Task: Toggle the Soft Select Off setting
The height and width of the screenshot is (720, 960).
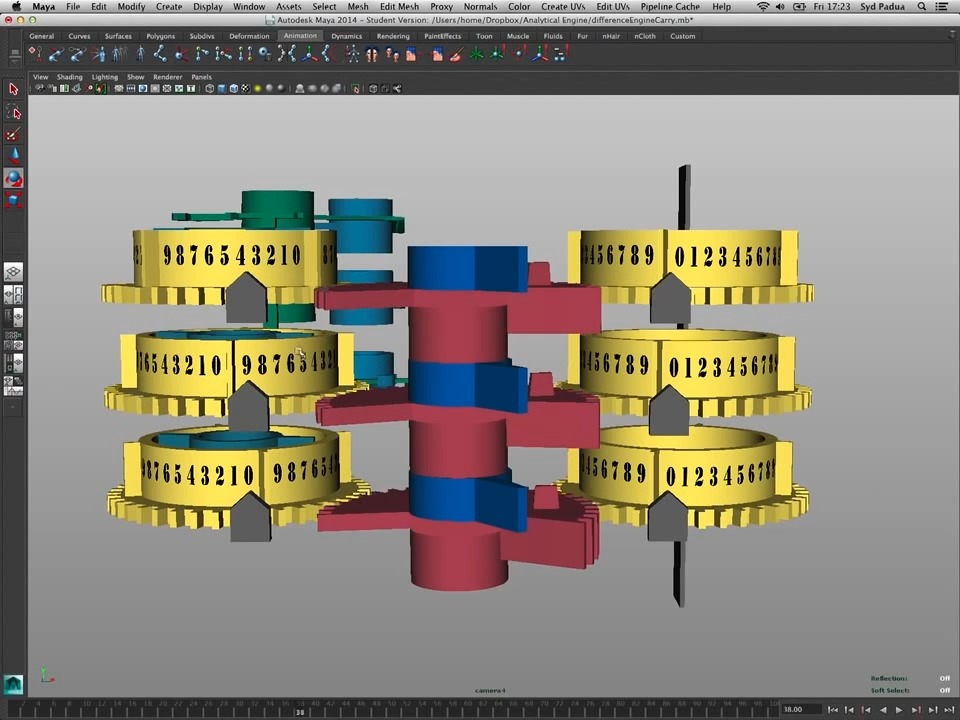Action: (x=944, y=690)
